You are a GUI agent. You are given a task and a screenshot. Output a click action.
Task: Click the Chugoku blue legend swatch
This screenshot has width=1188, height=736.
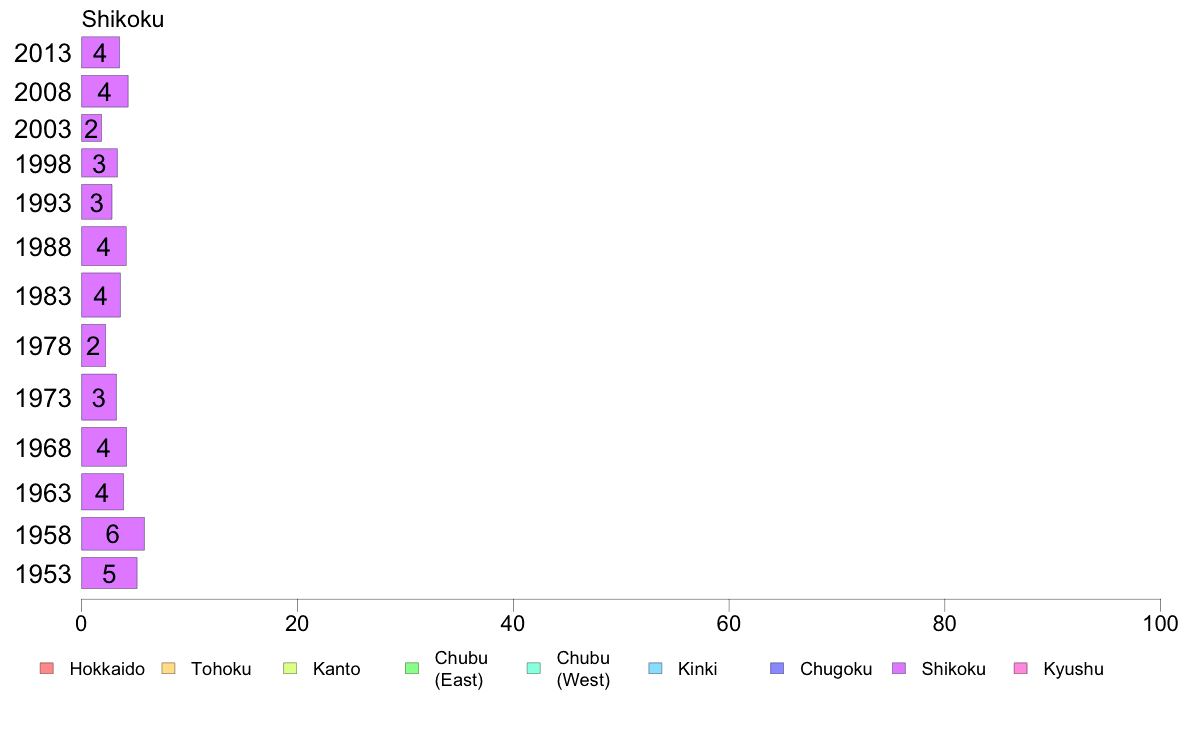point(777,669)
